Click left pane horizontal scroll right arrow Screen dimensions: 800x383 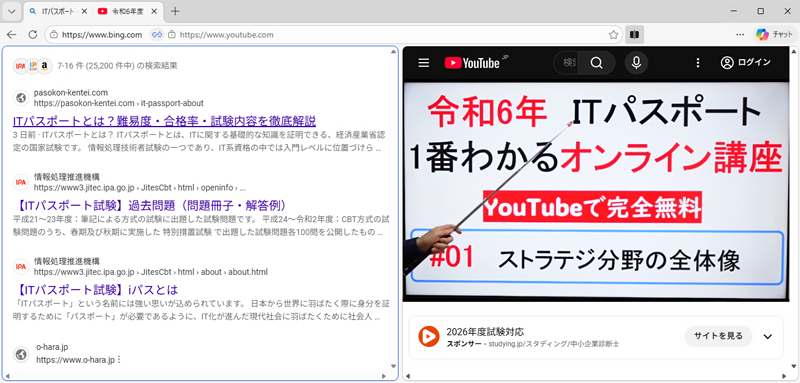384,376
